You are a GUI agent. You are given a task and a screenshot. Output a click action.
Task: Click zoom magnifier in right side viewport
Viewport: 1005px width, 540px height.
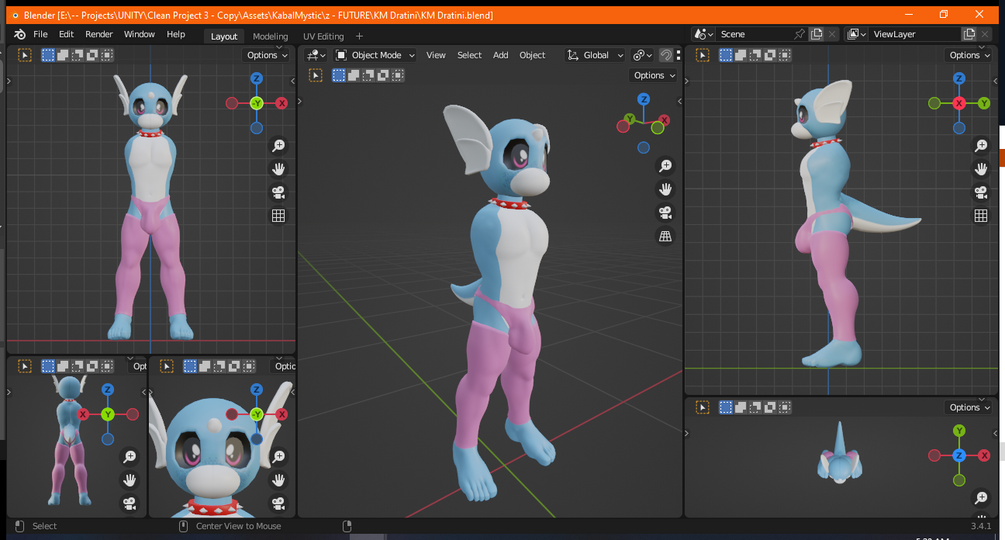(981, 145)
